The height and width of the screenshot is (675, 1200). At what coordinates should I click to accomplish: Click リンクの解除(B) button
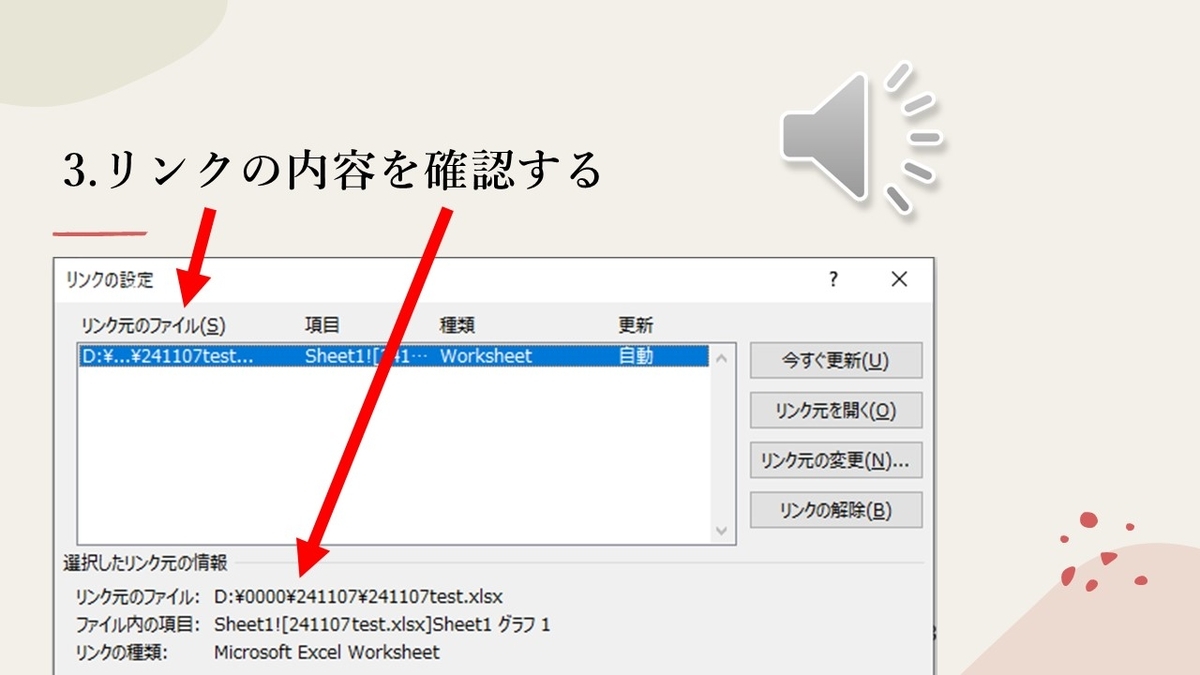[836, 510]
